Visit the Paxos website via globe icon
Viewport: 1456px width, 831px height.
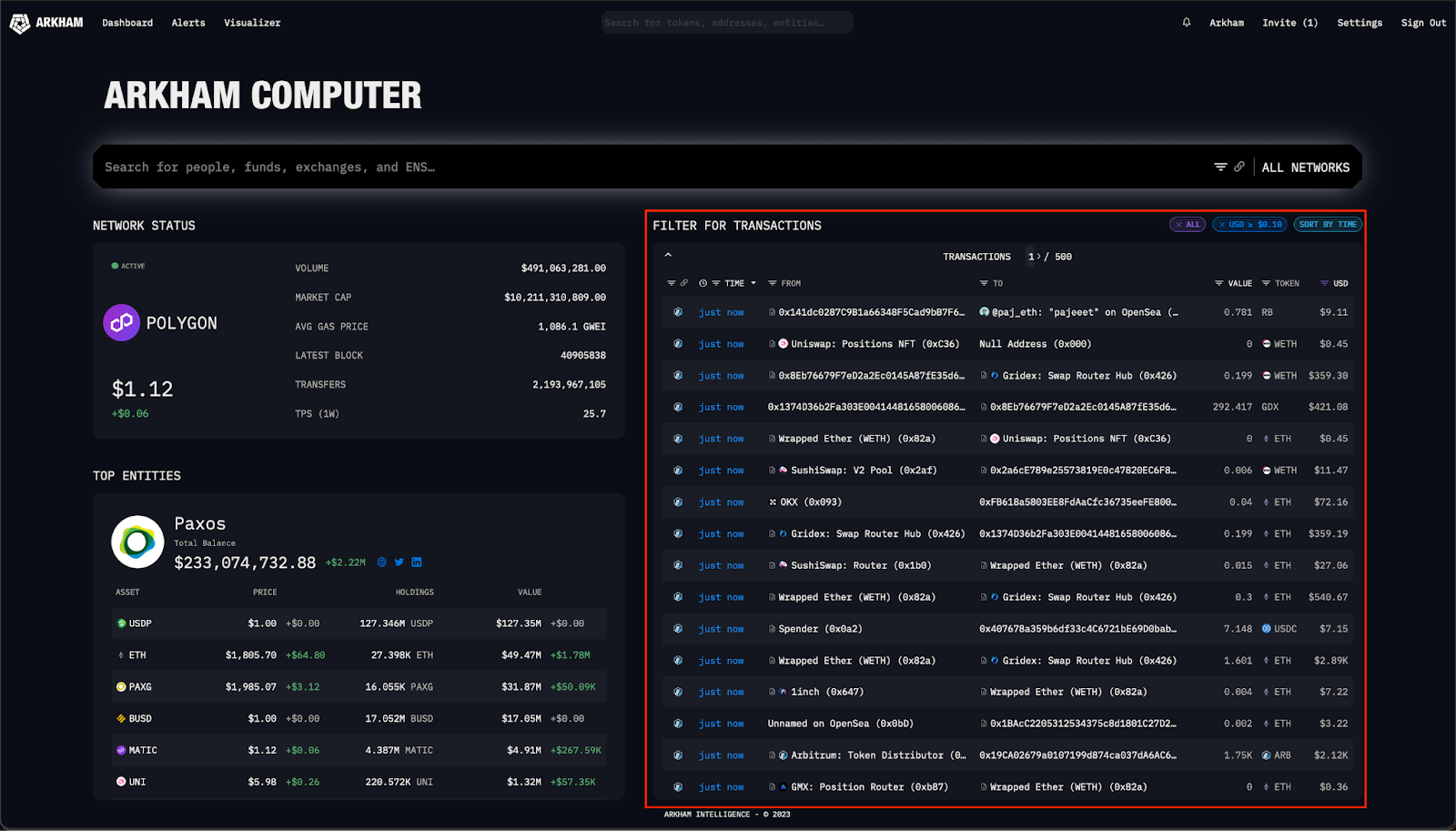point(382,562)
